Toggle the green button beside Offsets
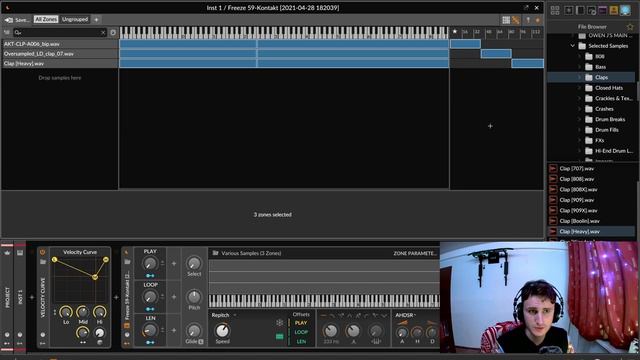The height and width of the screenshot is (360, 640). pos(280,336)
